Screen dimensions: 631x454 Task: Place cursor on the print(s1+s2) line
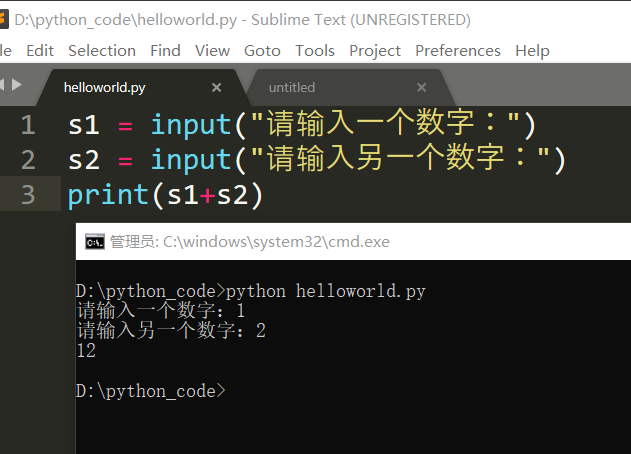point(165,195)
